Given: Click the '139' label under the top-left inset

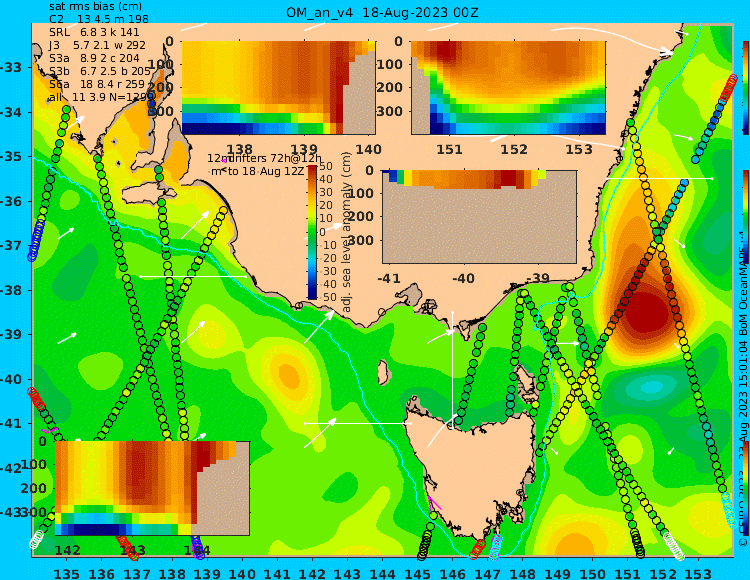Looking at the screenshot, I should coord(304,150).
